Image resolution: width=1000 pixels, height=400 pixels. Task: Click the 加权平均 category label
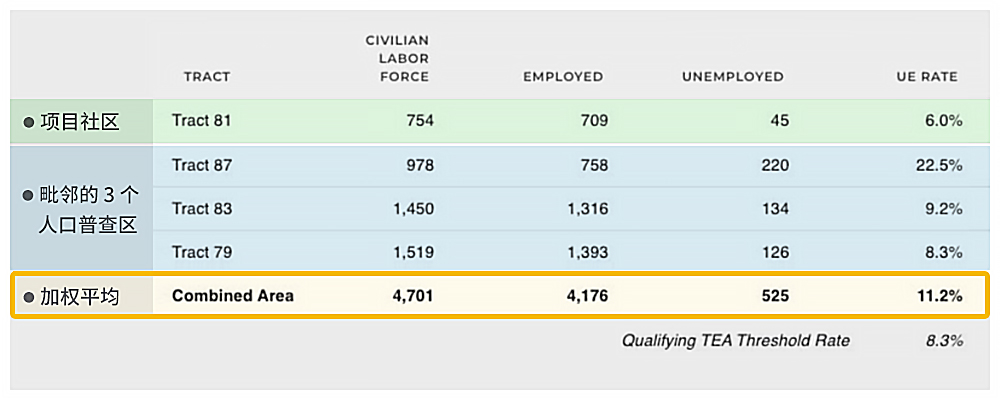(x=80, y=297)
